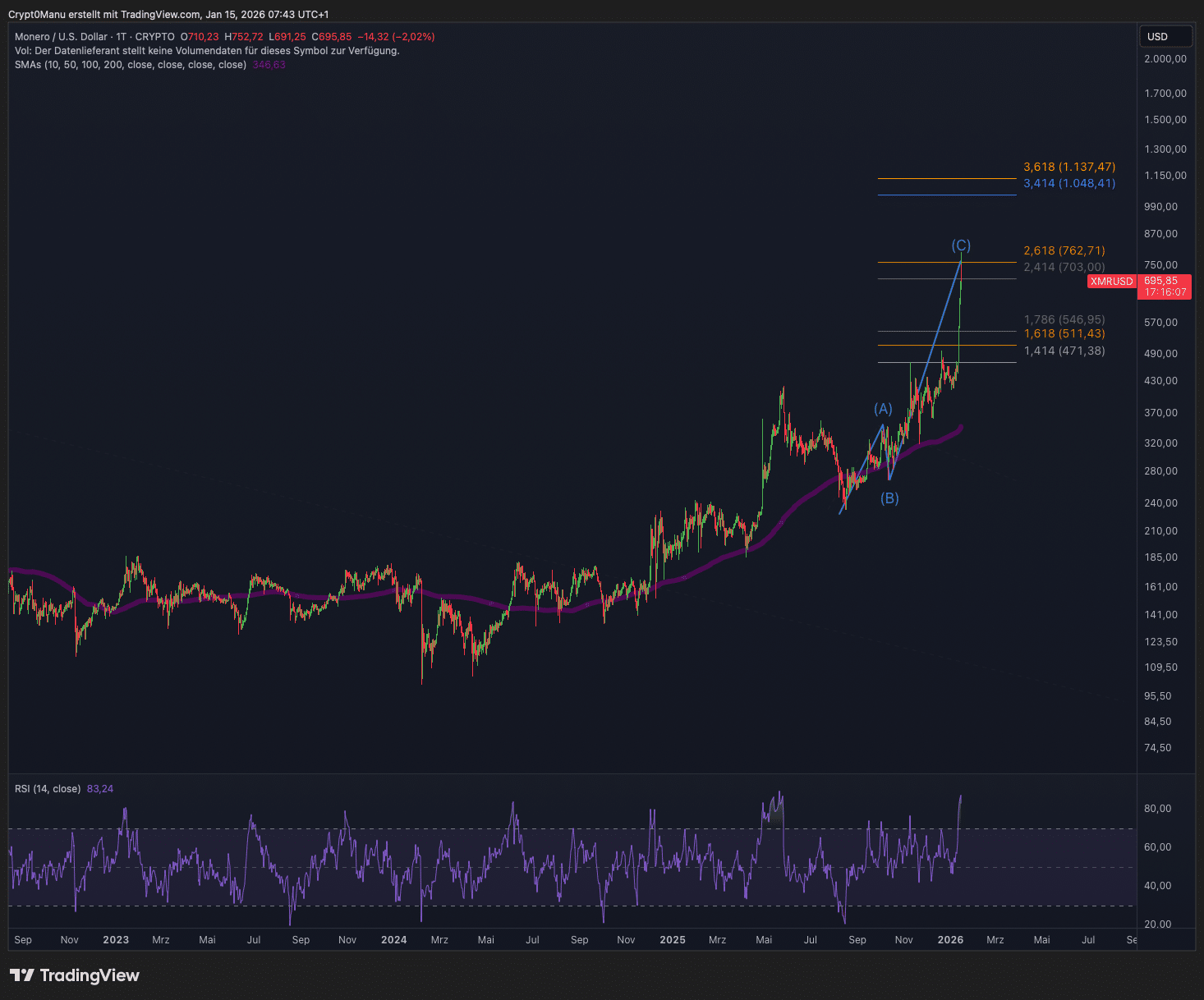Screen dimensions: 1204x1000
Task: Select the RSI (14, close) indicator label
Action: click(x=48, y=789)
